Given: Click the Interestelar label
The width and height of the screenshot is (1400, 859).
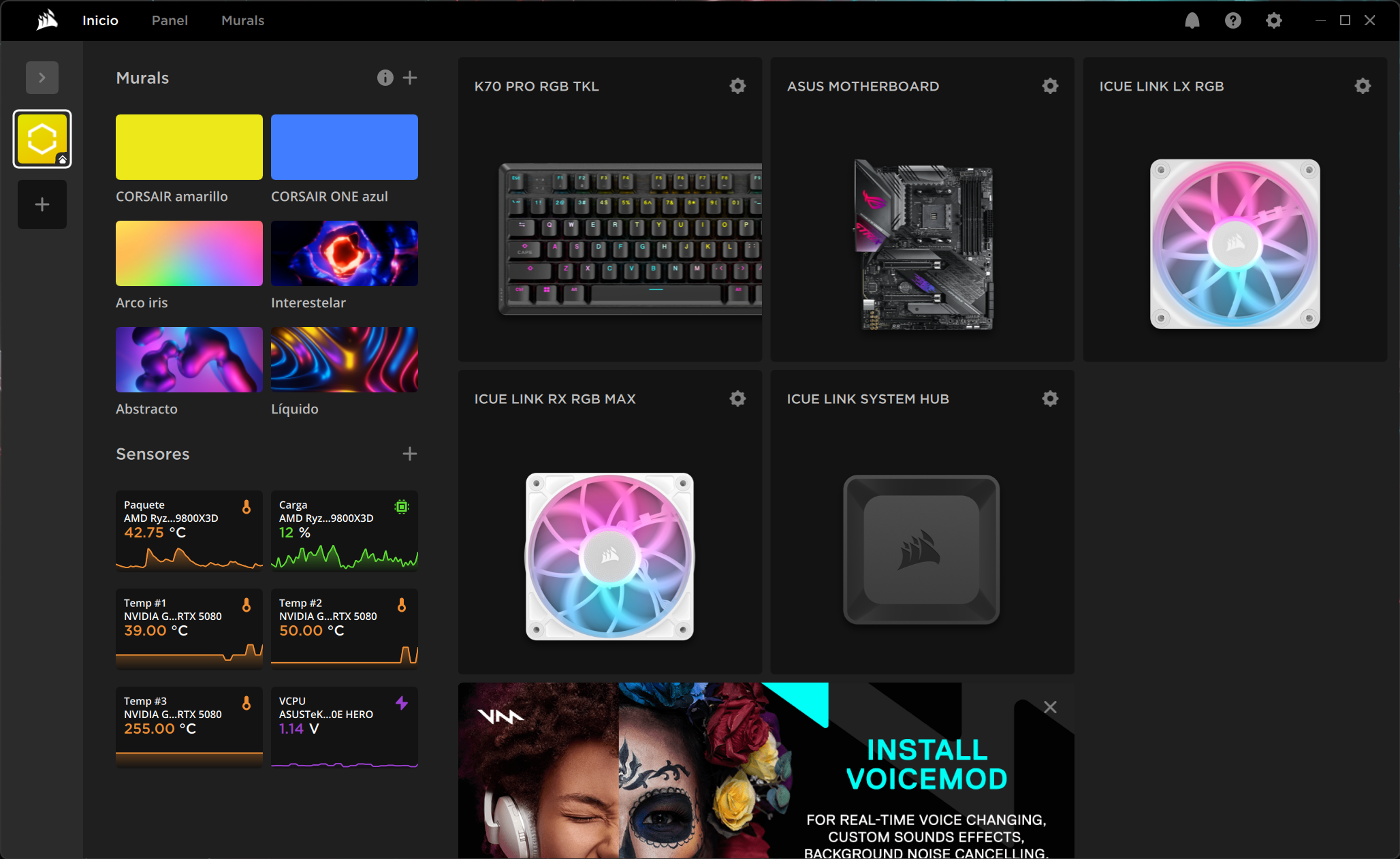Looking at the screenshot, I should [308, 302].
